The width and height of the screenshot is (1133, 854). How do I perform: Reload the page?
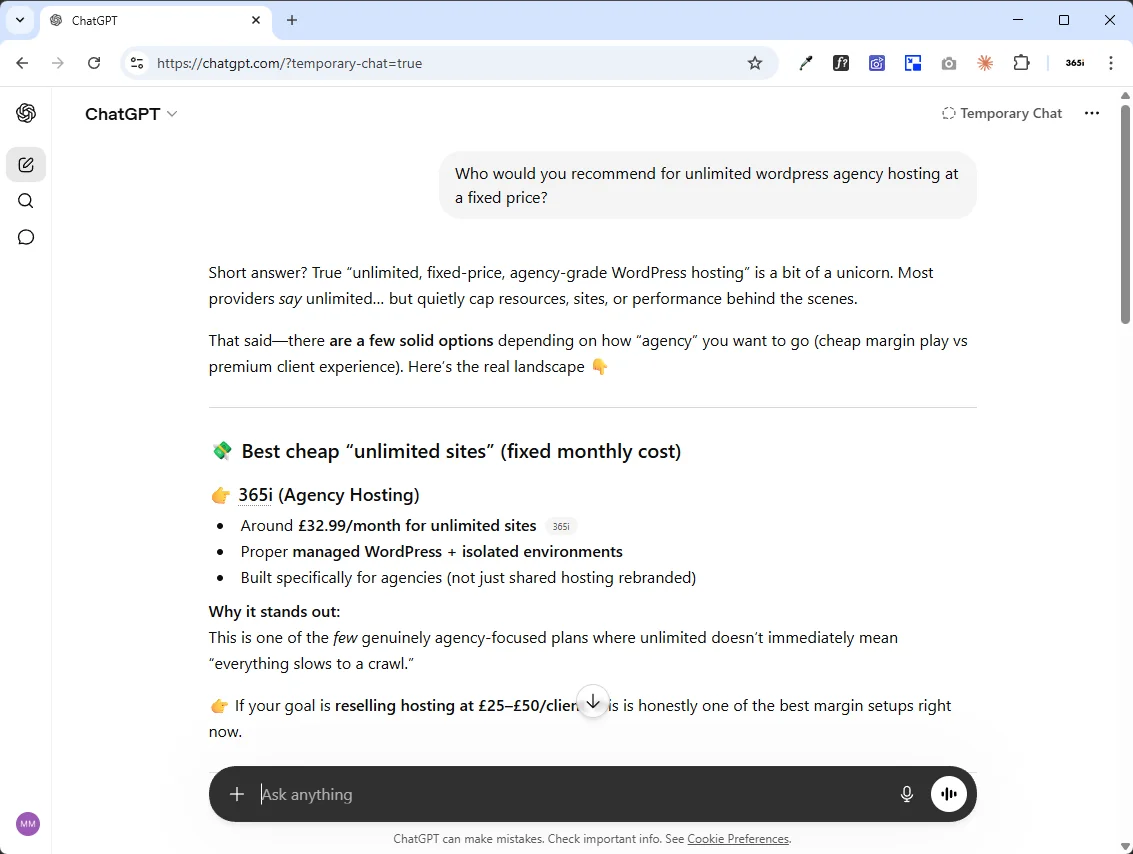coord(94,63)
